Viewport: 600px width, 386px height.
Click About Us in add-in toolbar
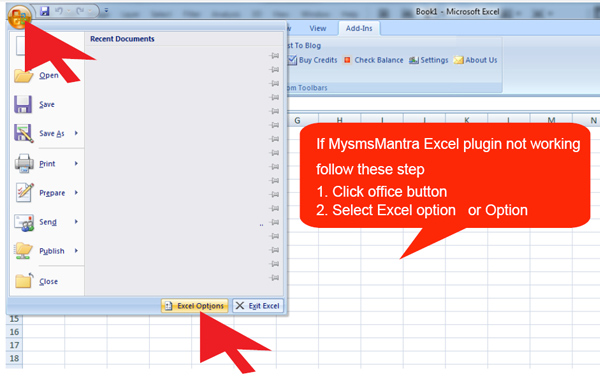click(x=475, y=60)
